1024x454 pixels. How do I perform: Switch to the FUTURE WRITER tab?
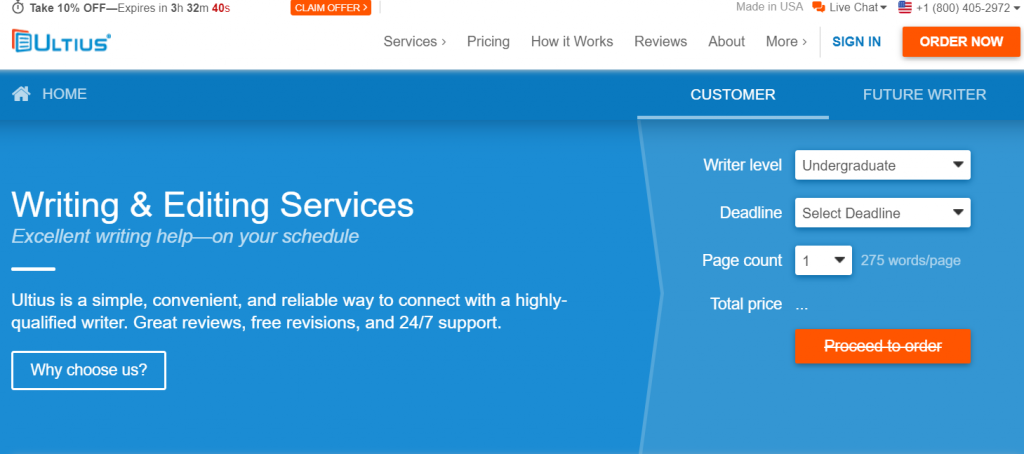925,95
